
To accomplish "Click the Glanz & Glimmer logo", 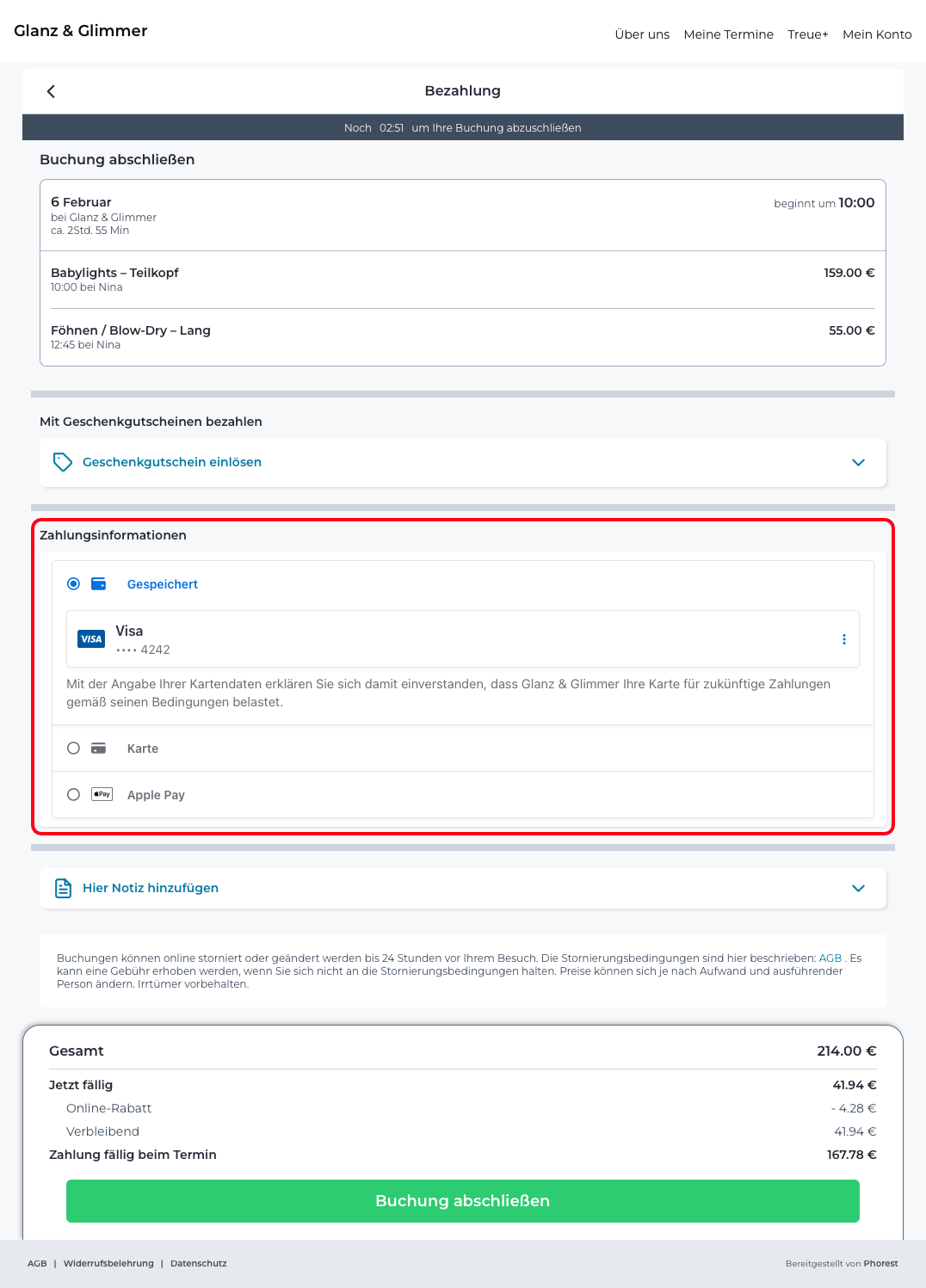I will tap(81, 31).
